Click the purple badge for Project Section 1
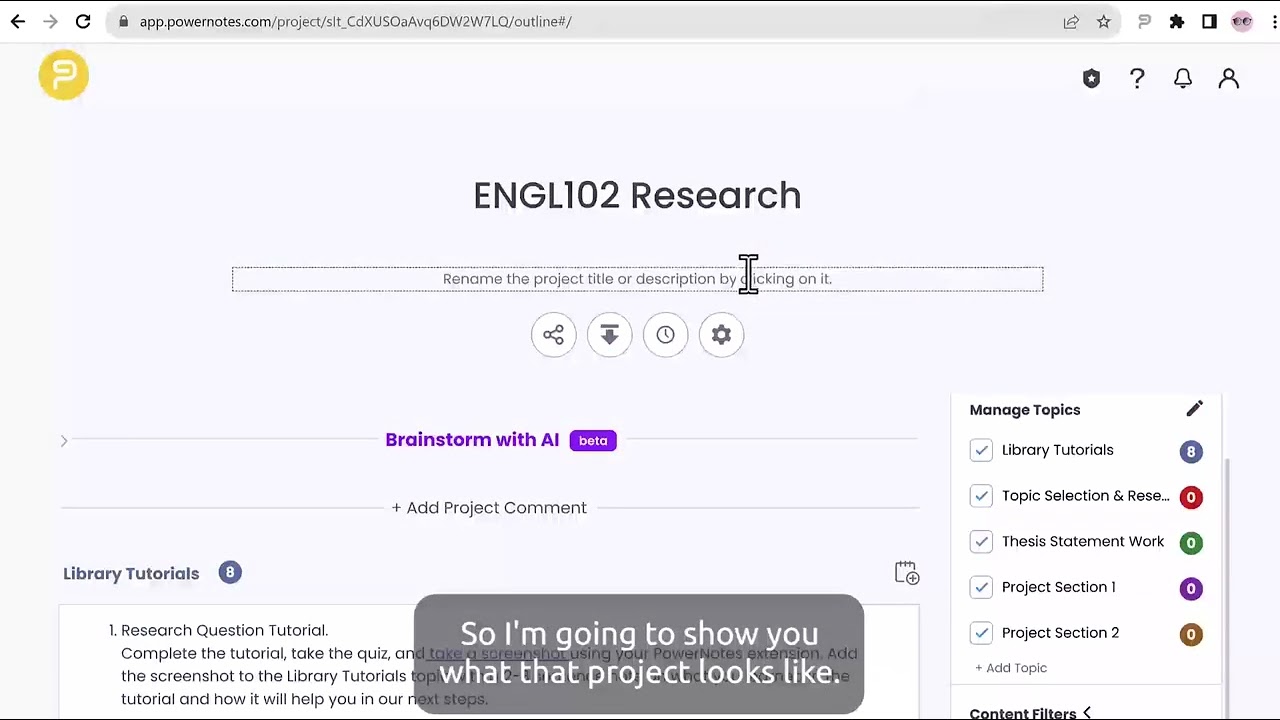Image resolution: width=1280 pixels, height=720 pixels. pyautogui.click(x=1190, y=589)
